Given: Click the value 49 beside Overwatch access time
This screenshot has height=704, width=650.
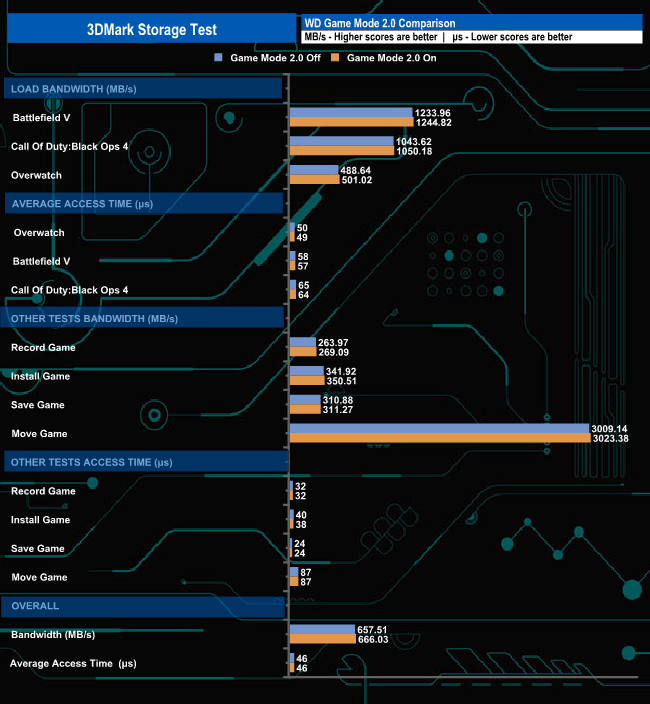Looking at the screenshot, I should coord(302,238).
